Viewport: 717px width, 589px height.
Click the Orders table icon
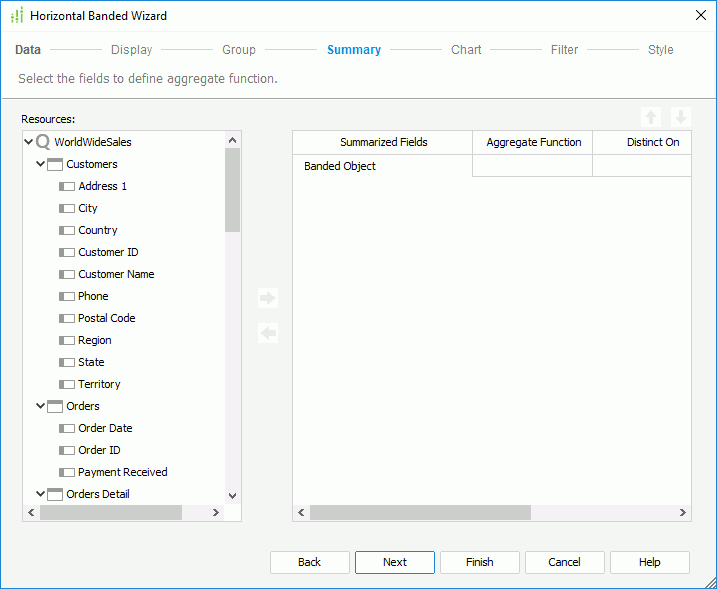point(55,406)
